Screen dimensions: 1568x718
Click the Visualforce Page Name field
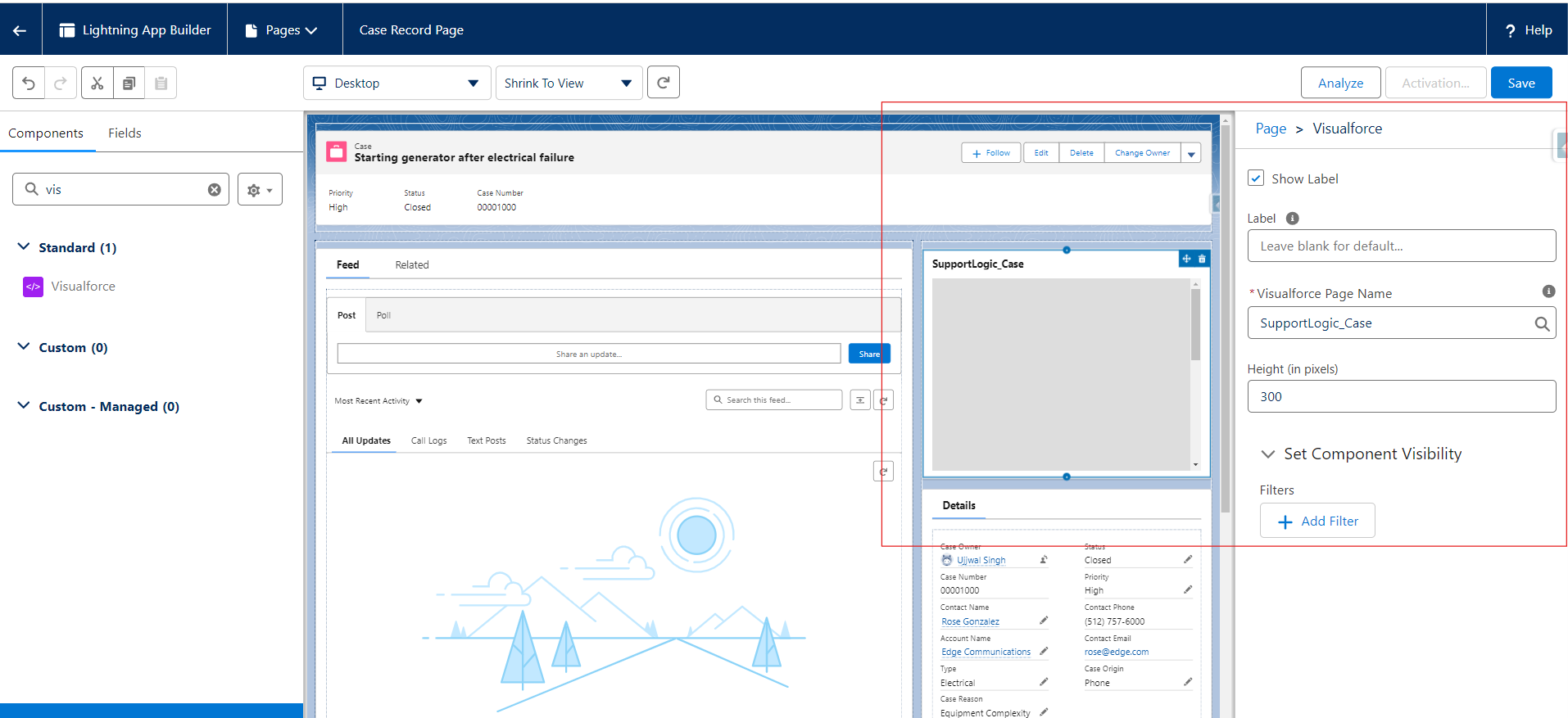(x=1401, y=323)
